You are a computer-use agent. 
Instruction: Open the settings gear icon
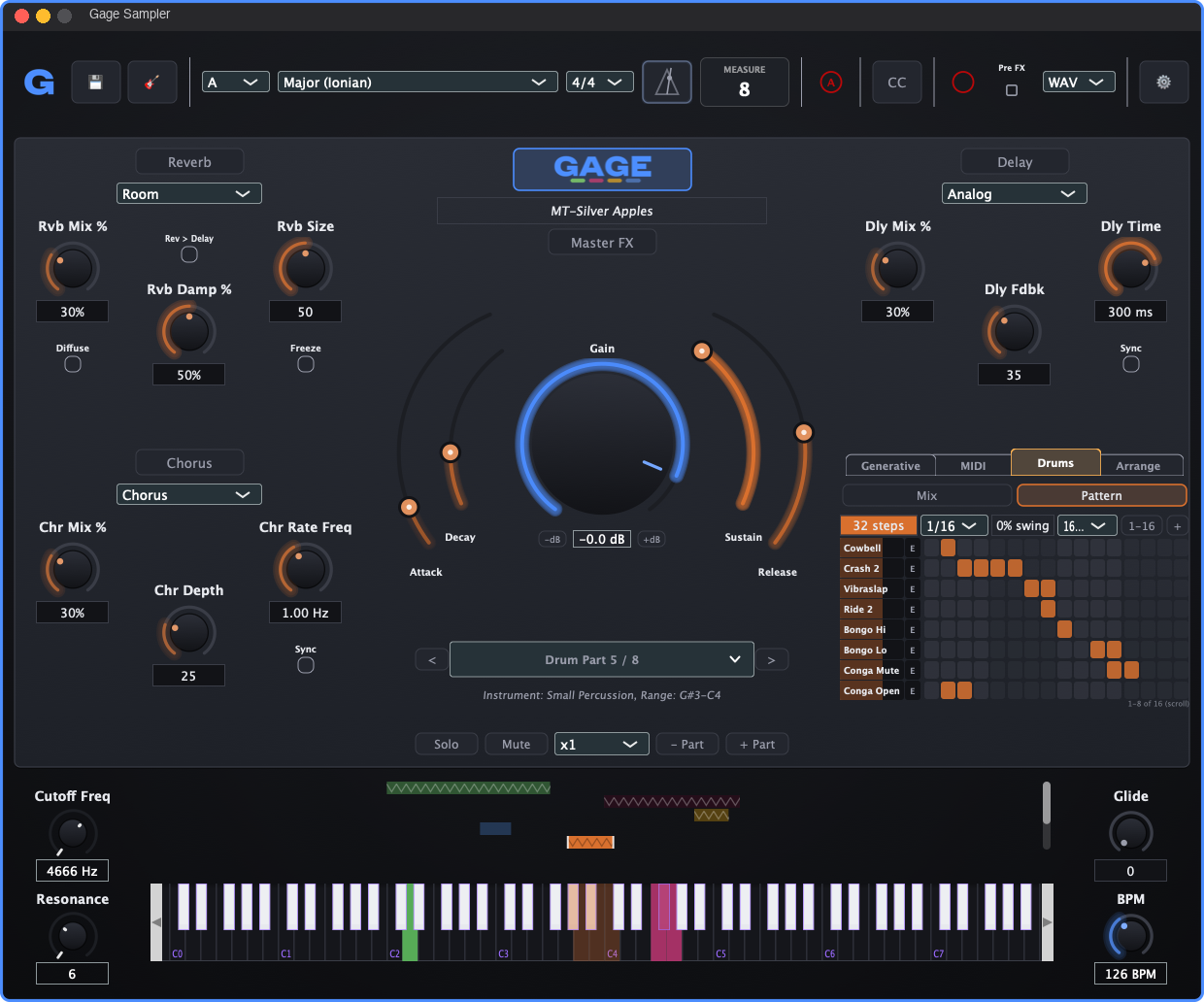point(1163,83)
